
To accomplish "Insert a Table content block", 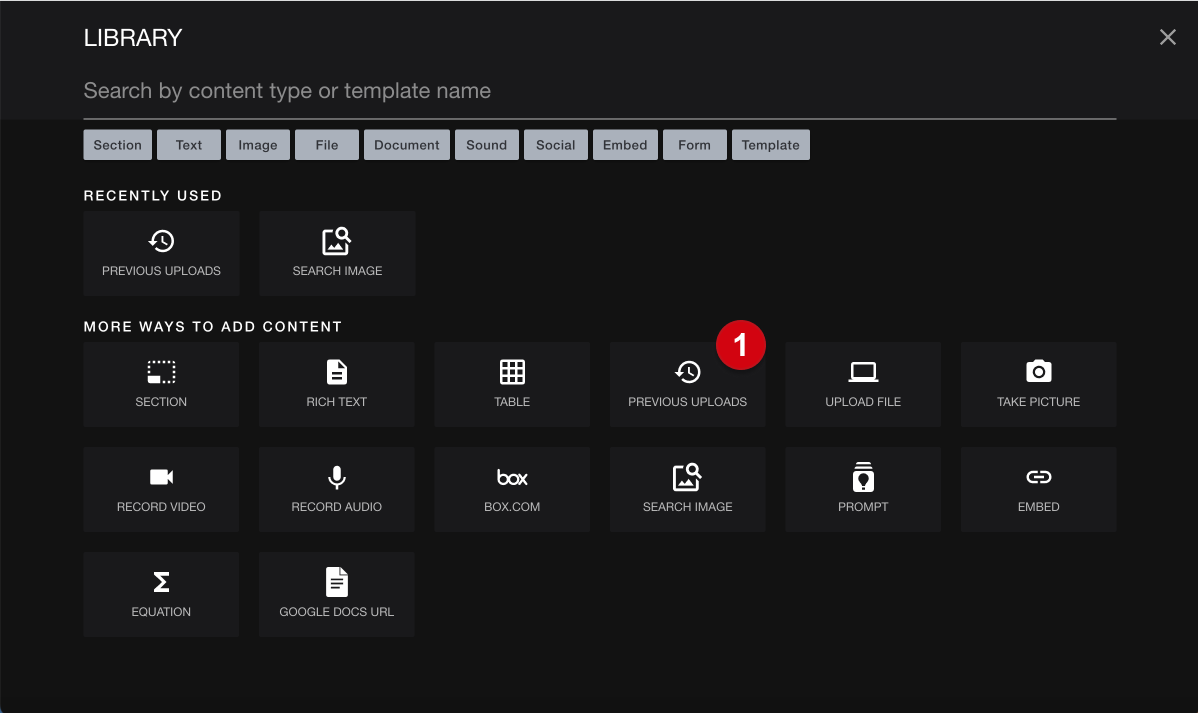I will [x=512, y=384].
